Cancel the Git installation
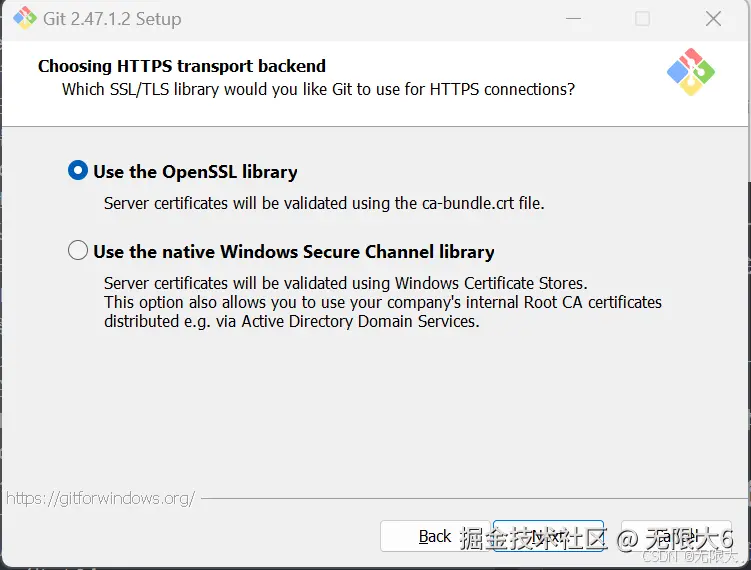 [x=675, y=536]
